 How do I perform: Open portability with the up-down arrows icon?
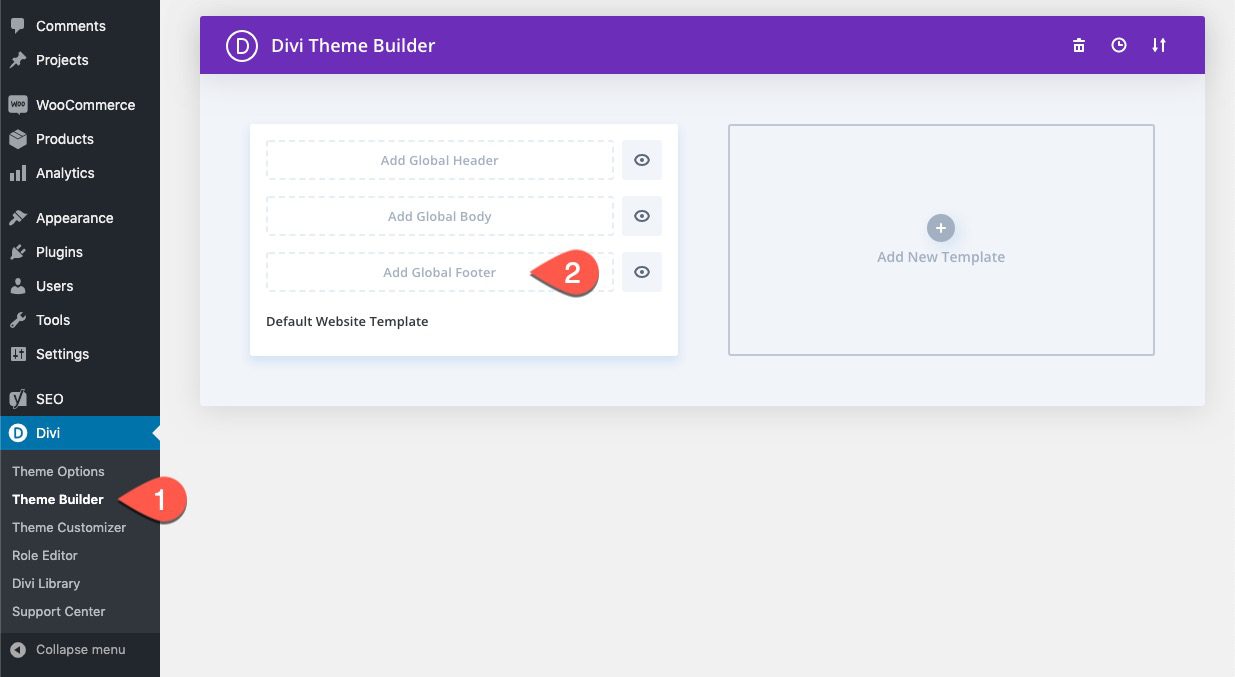point(1159,45)
